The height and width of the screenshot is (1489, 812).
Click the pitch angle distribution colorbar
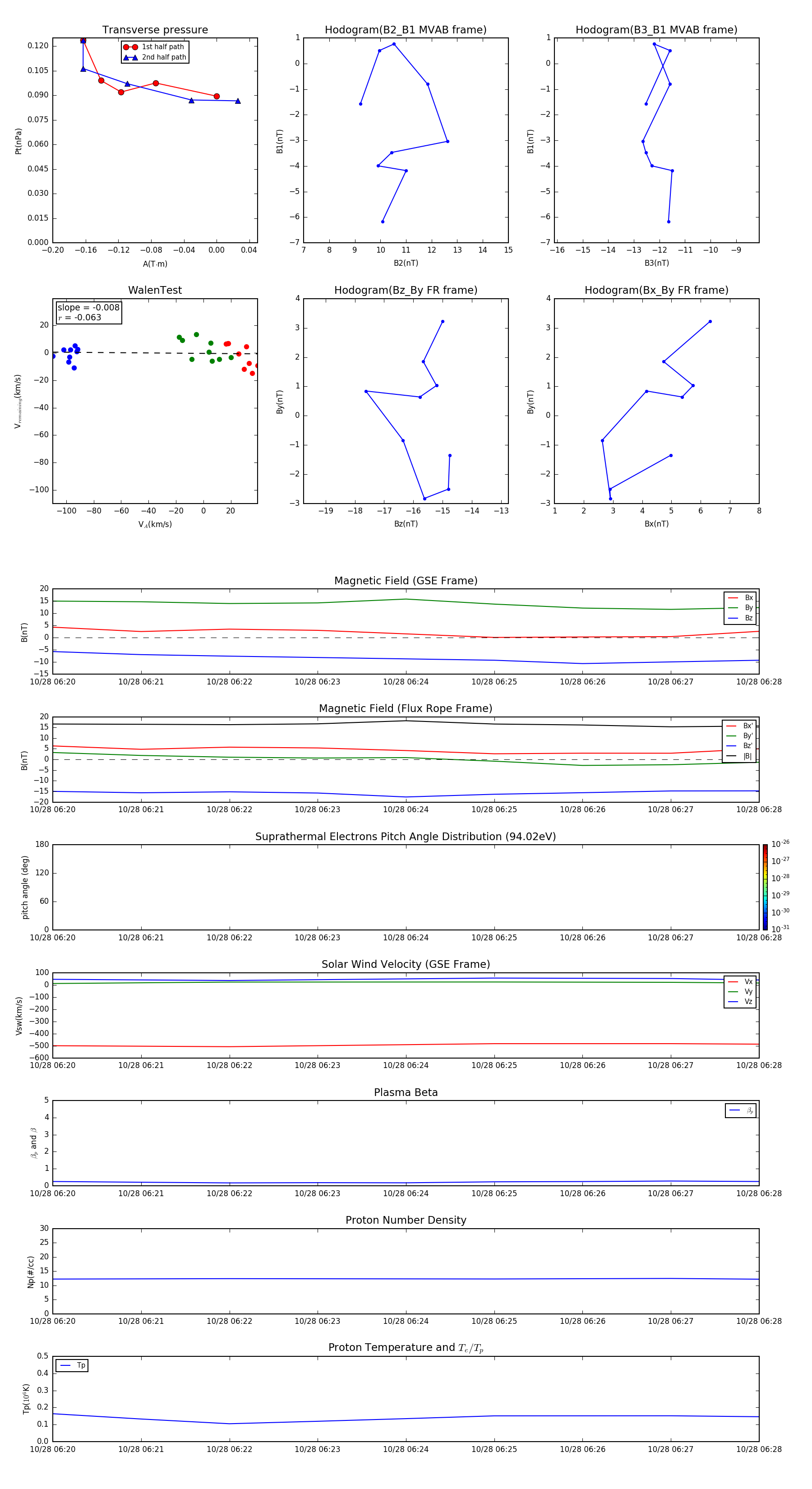[x=765, y=887]
